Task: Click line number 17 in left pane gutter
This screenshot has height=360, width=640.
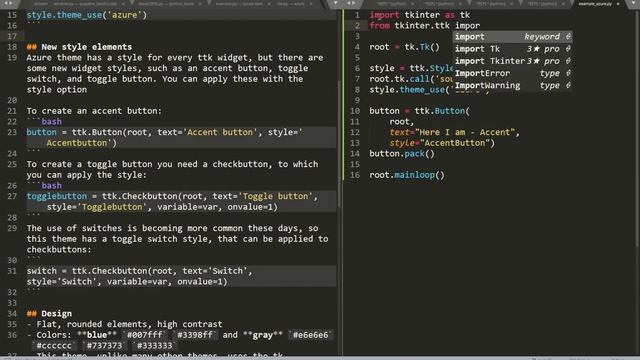Action: click(12, 36)
